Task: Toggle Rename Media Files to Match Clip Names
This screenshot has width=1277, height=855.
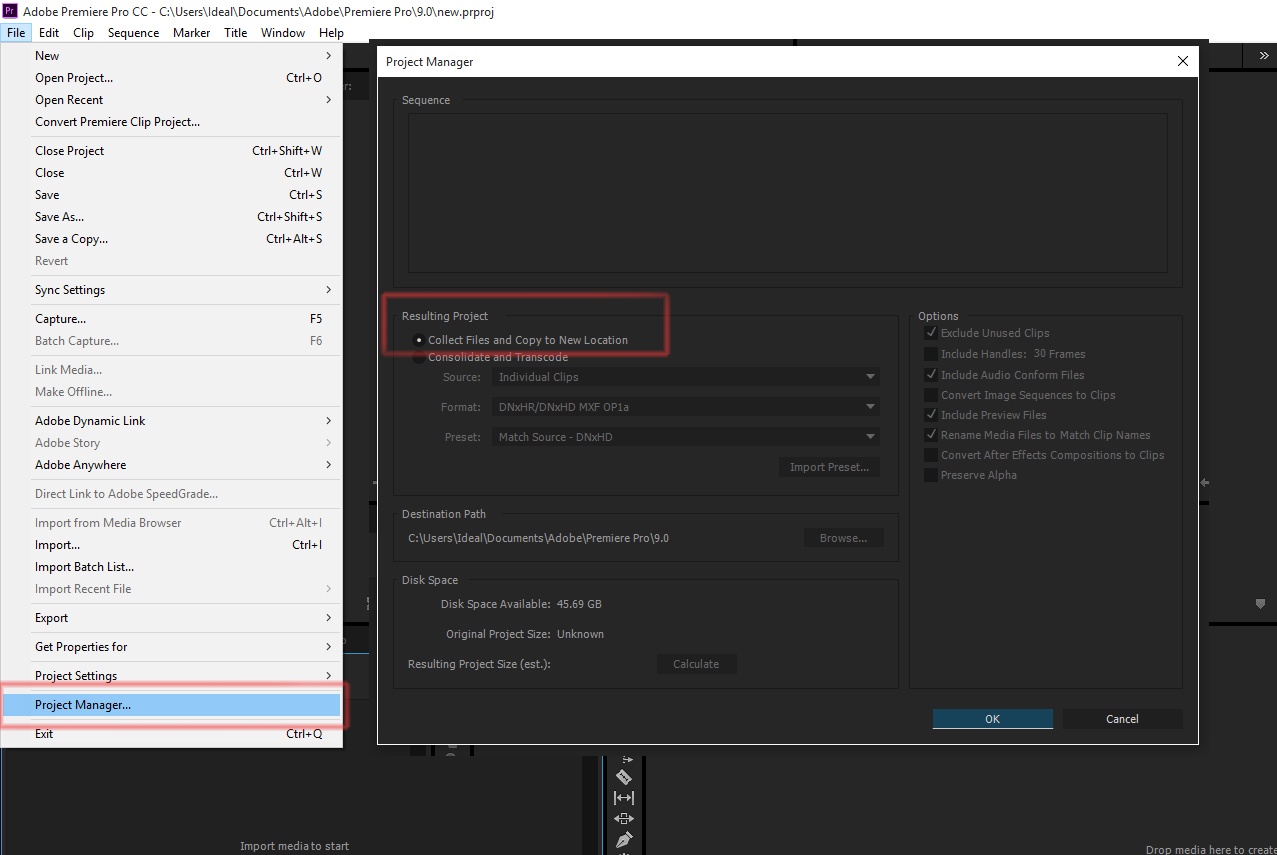Action: click(x=931, y=435)
